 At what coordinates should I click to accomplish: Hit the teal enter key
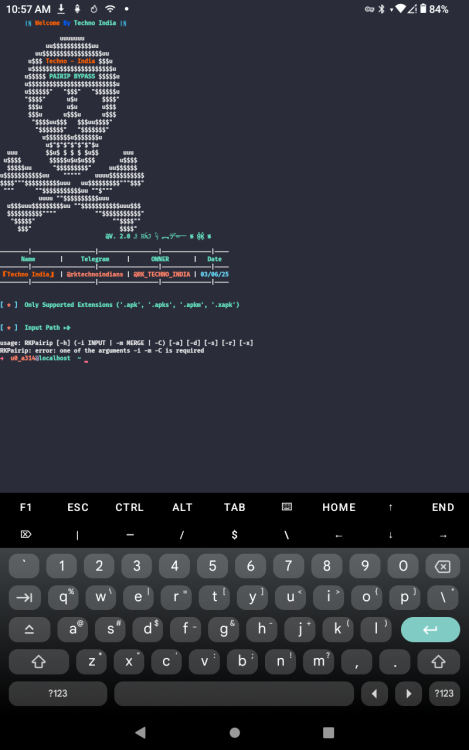click(430, 629)
